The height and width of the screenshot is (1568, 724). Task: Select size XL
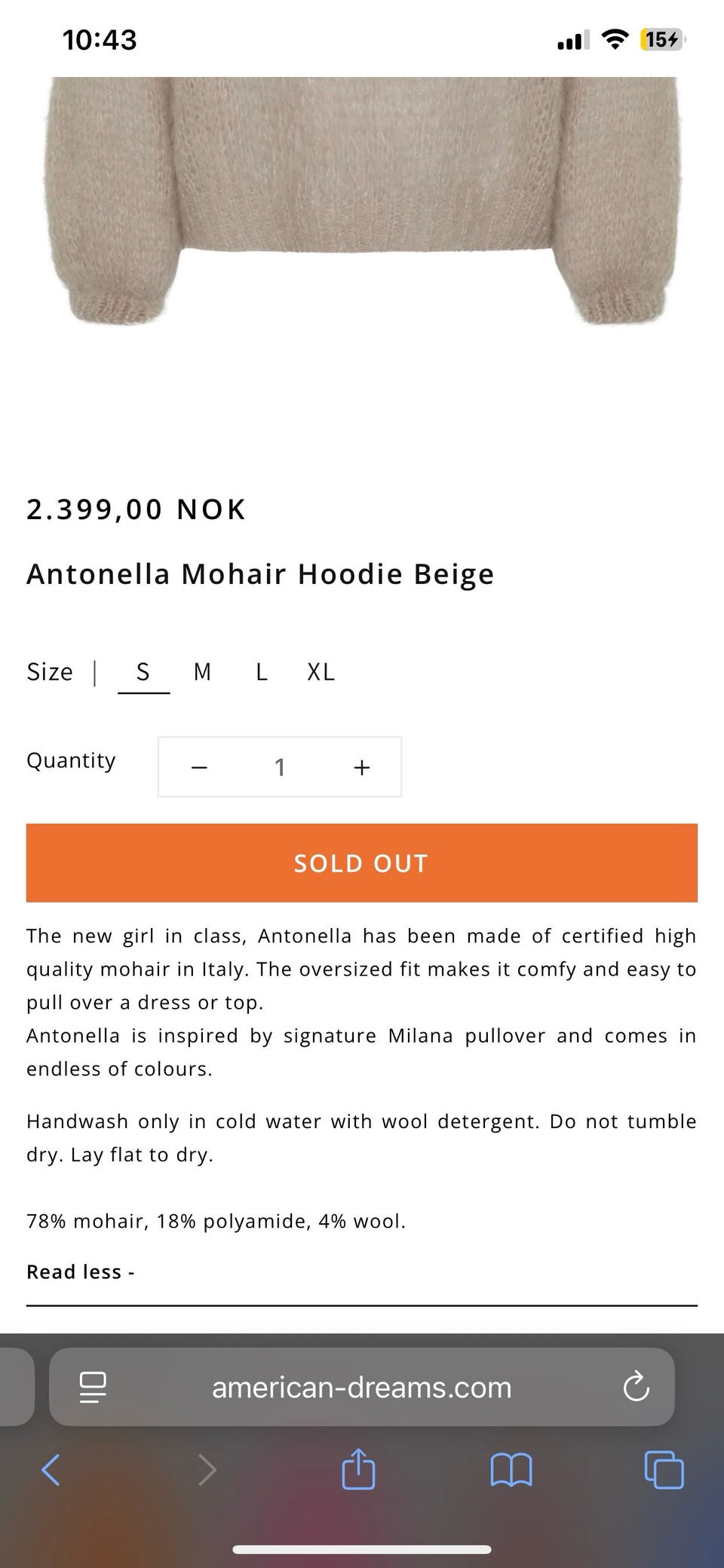[x=321, y=672]
